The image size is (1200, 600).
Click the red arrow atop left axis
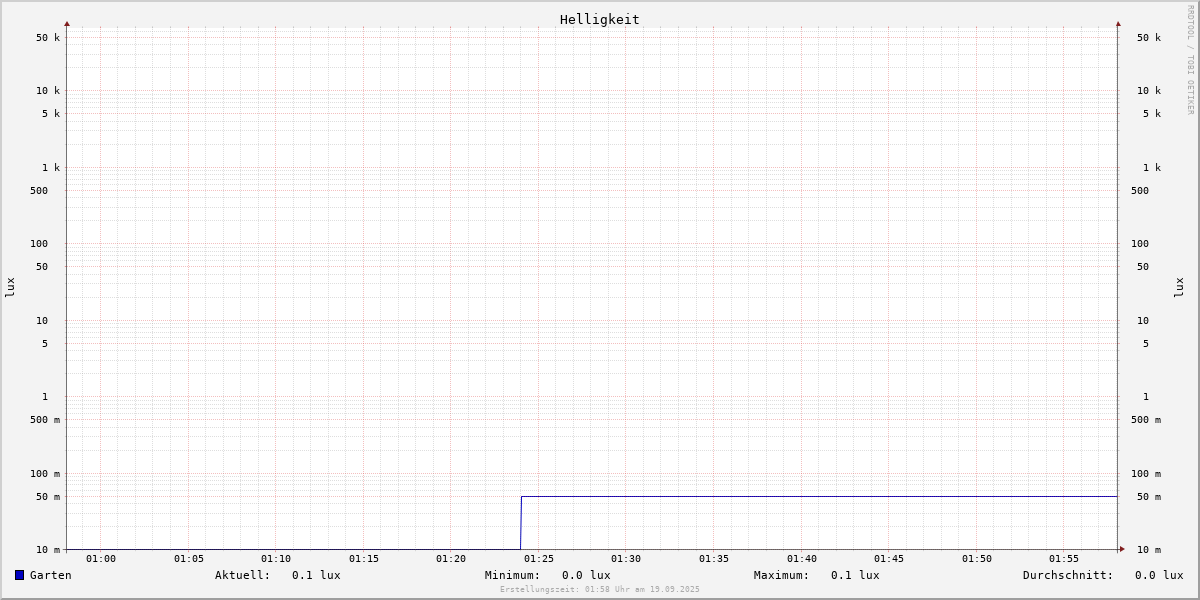click(67, 23)
